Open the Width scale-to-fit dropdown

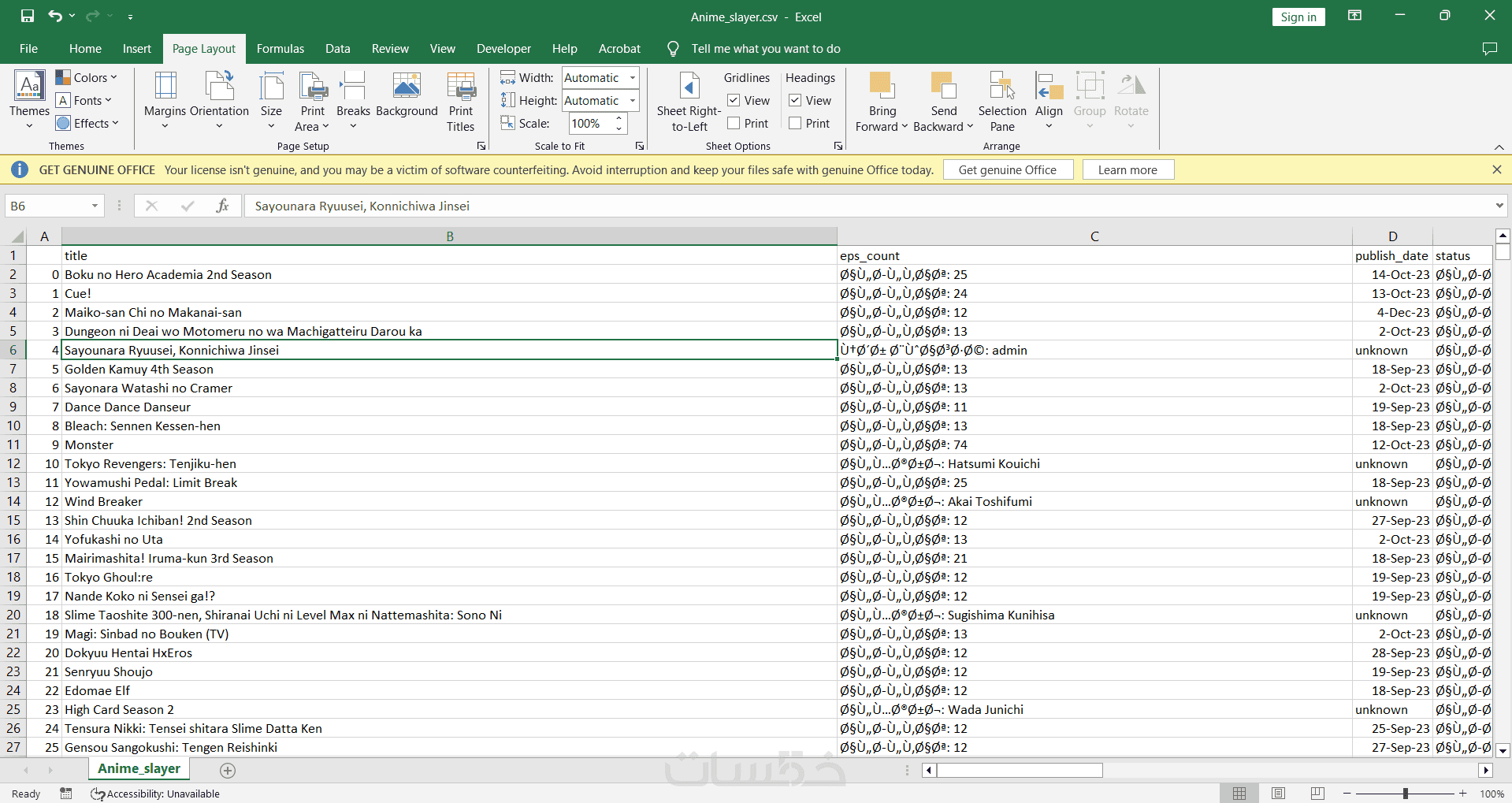point(632,77)
